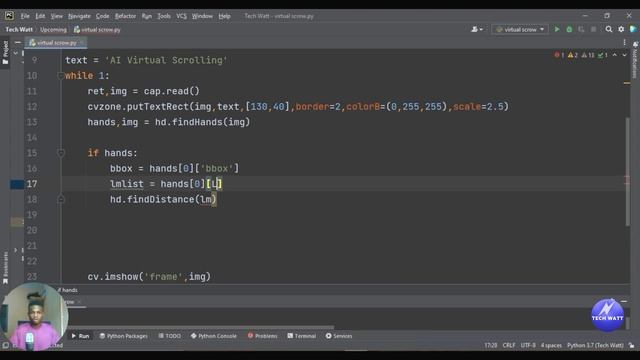
Task: Open the File menu
Action: [x=25, y=16]
